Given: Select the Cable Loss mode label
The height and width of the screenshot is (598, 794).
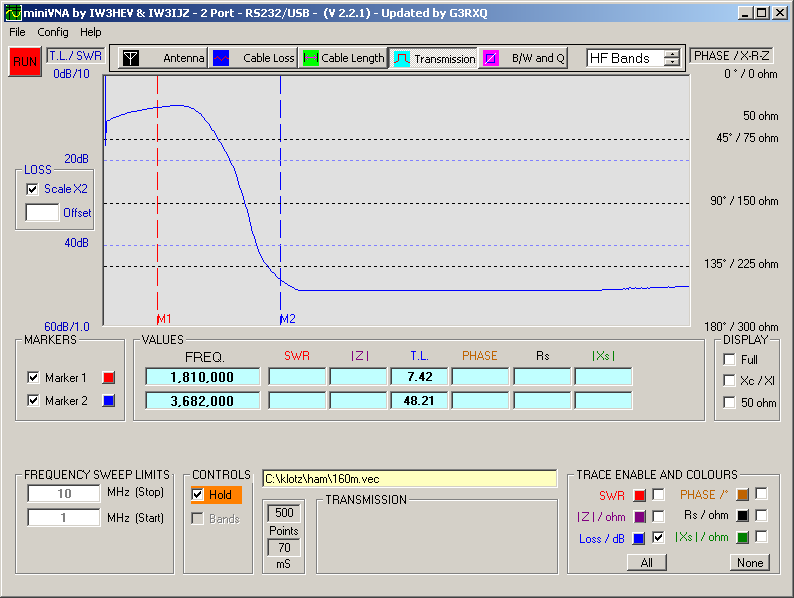Looking at the screenshot, I should (268, 58).
